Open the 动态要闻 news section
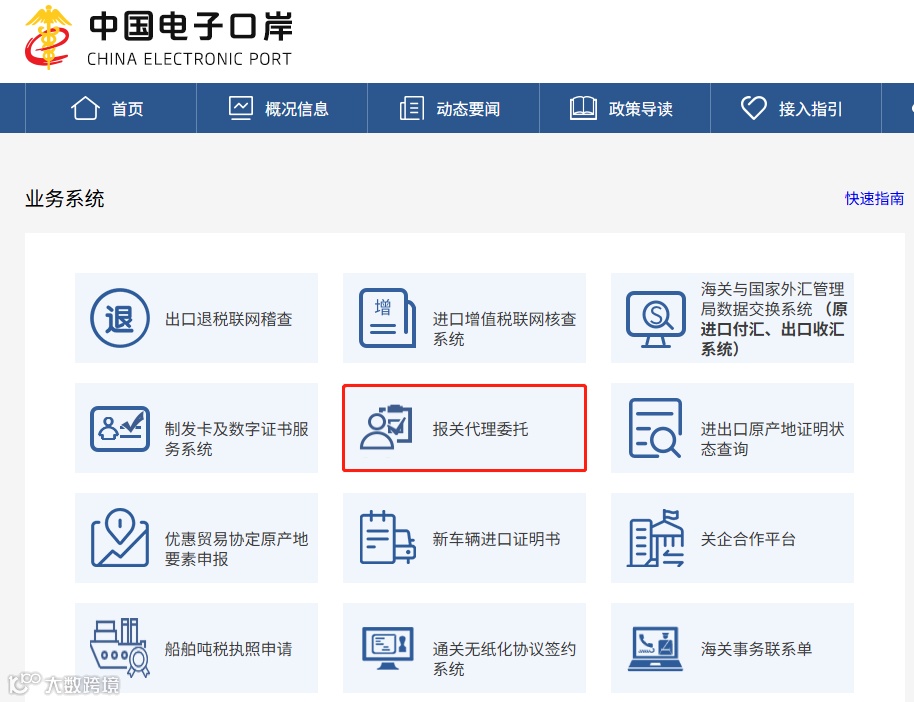The height and width of the screenshot is (702, 914). tap(453, 107)
